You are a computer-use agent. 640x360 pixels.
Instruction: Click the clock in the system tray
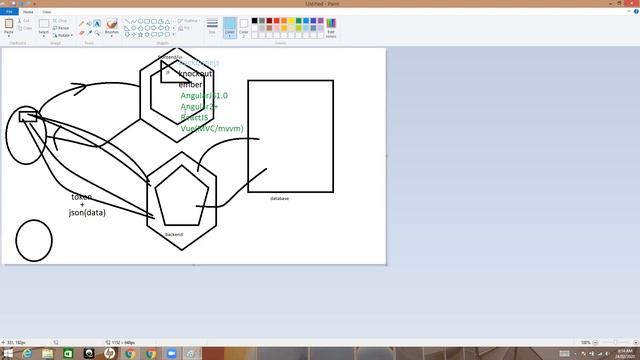tap(624, 353)
